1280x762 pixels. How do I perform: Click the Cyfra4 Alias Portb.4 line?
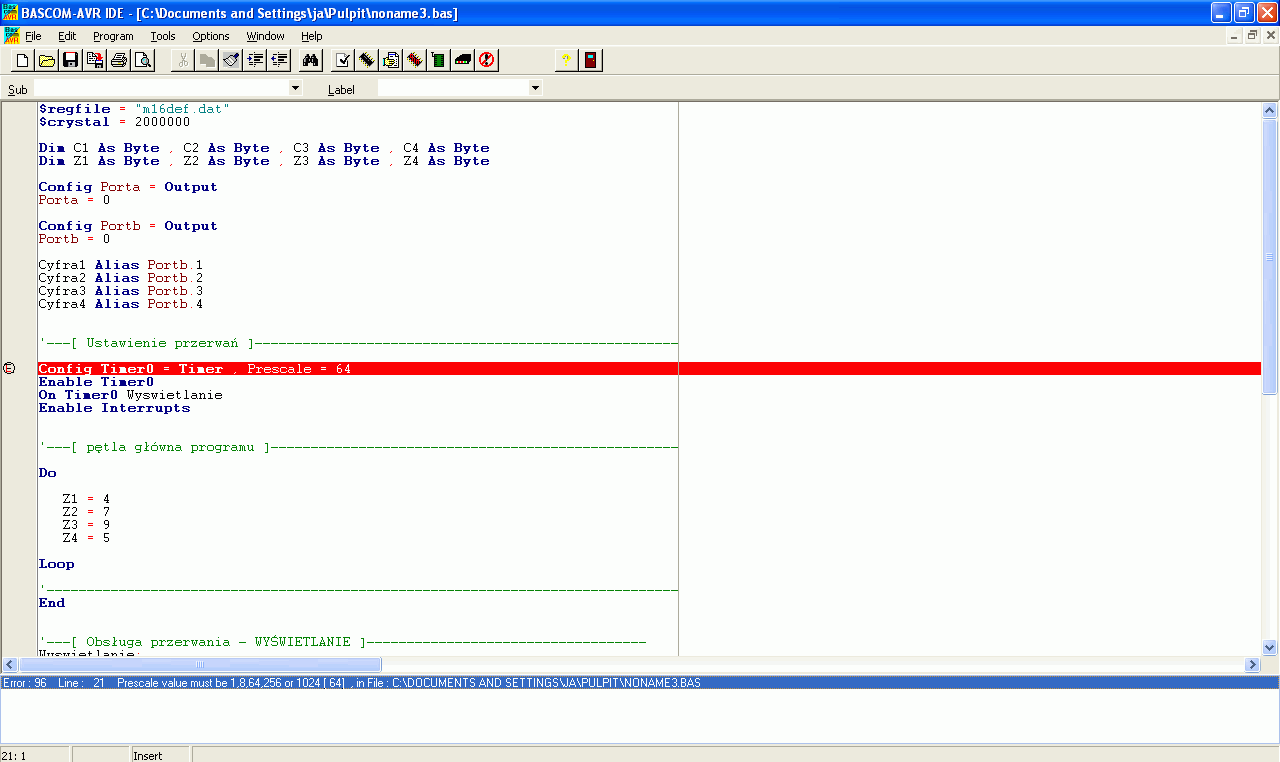pyautogui.click(x=121, y=304)
